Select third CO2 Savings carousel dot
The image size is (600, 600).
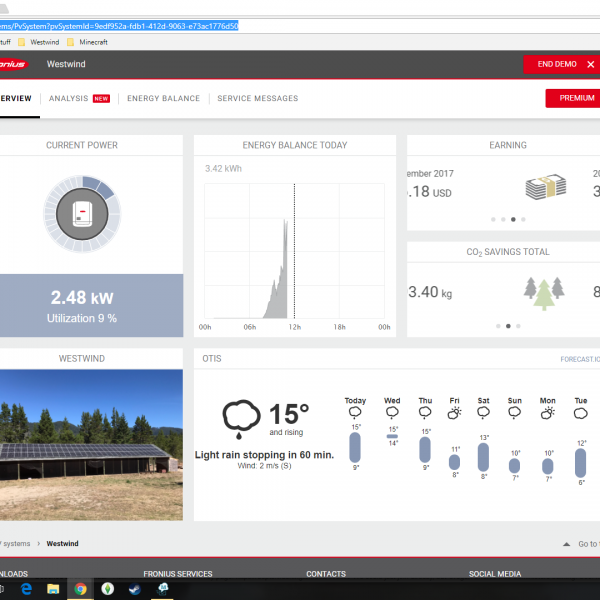[x=518, y=326]
